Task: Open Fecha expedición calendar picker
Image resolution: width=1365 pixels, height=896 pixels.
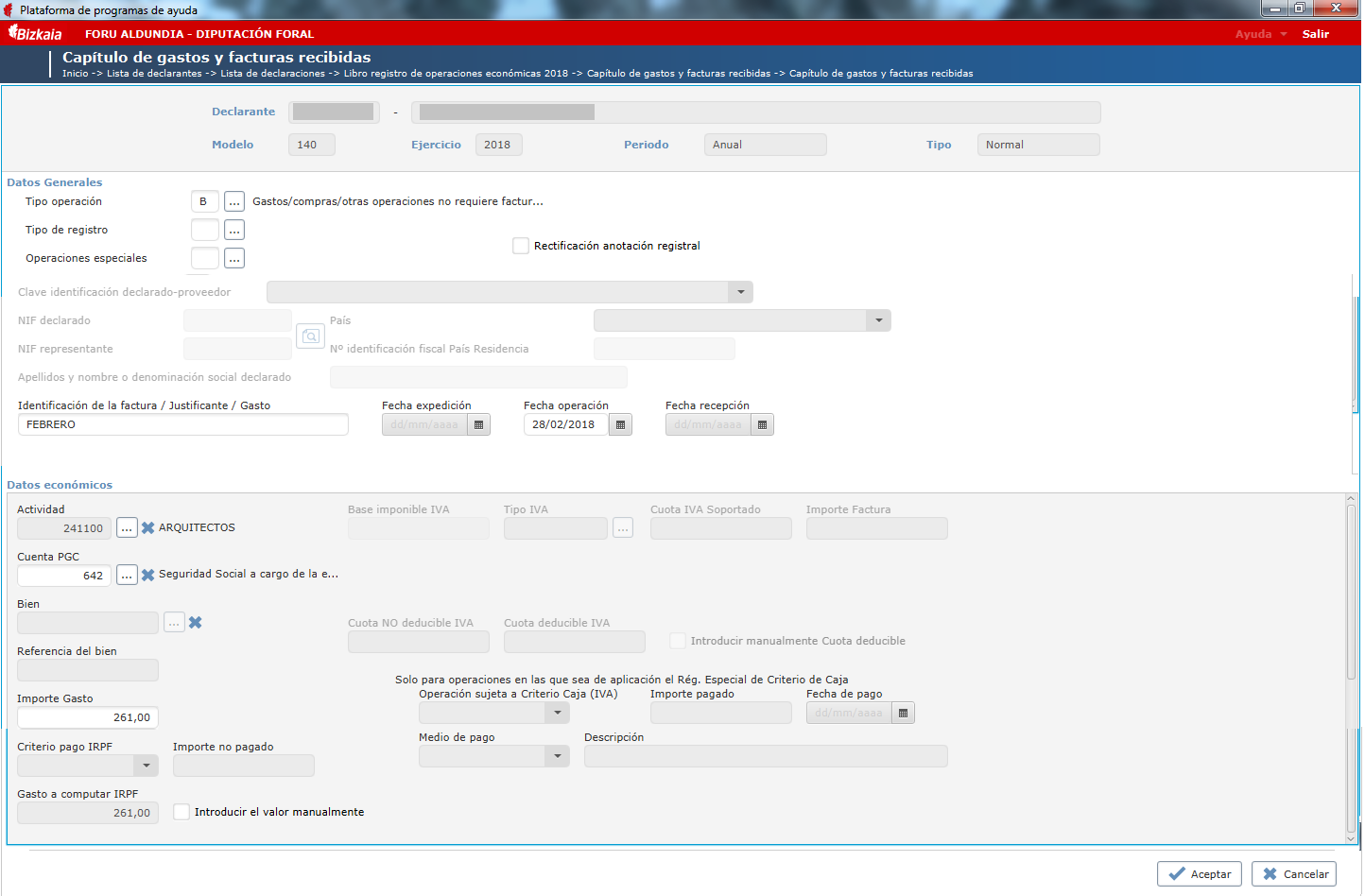Action: pos(479,424)
